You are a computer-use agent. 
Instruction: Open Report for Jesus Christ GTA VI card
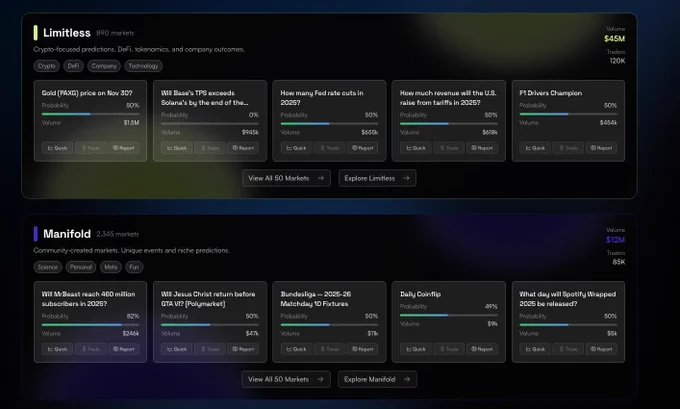tap(243, 349)
